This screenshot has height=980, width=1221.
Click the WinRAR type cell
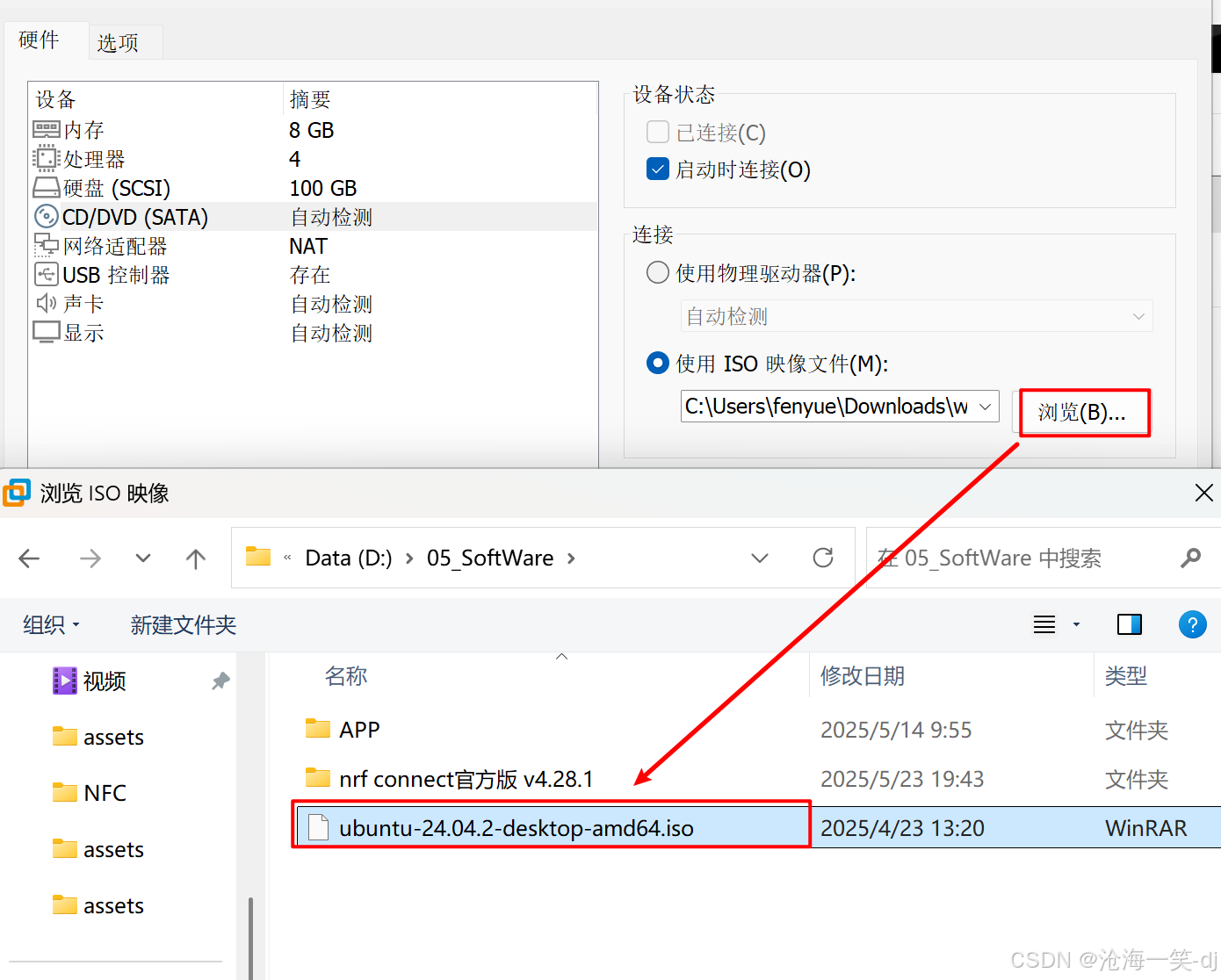1145,828
